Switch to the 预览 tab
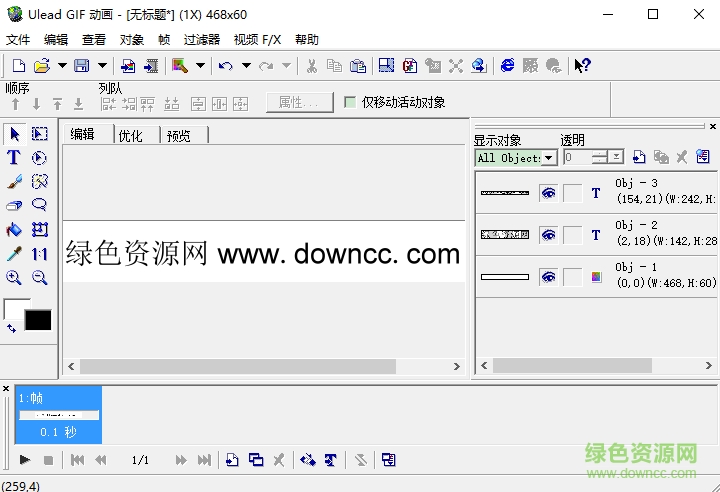The image size is (720, 492). [184, 136]
